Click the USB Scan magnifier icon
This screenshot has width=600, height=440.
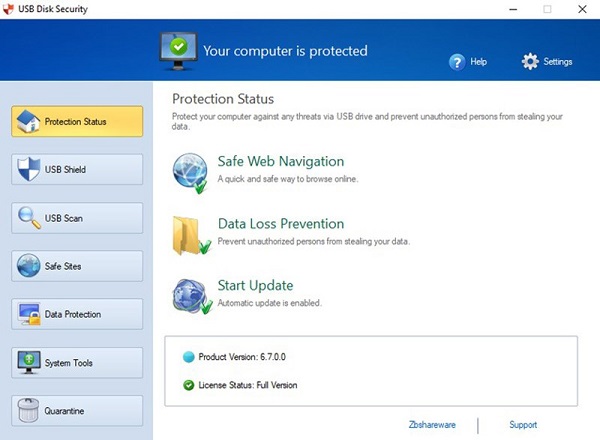click(29, 218)
